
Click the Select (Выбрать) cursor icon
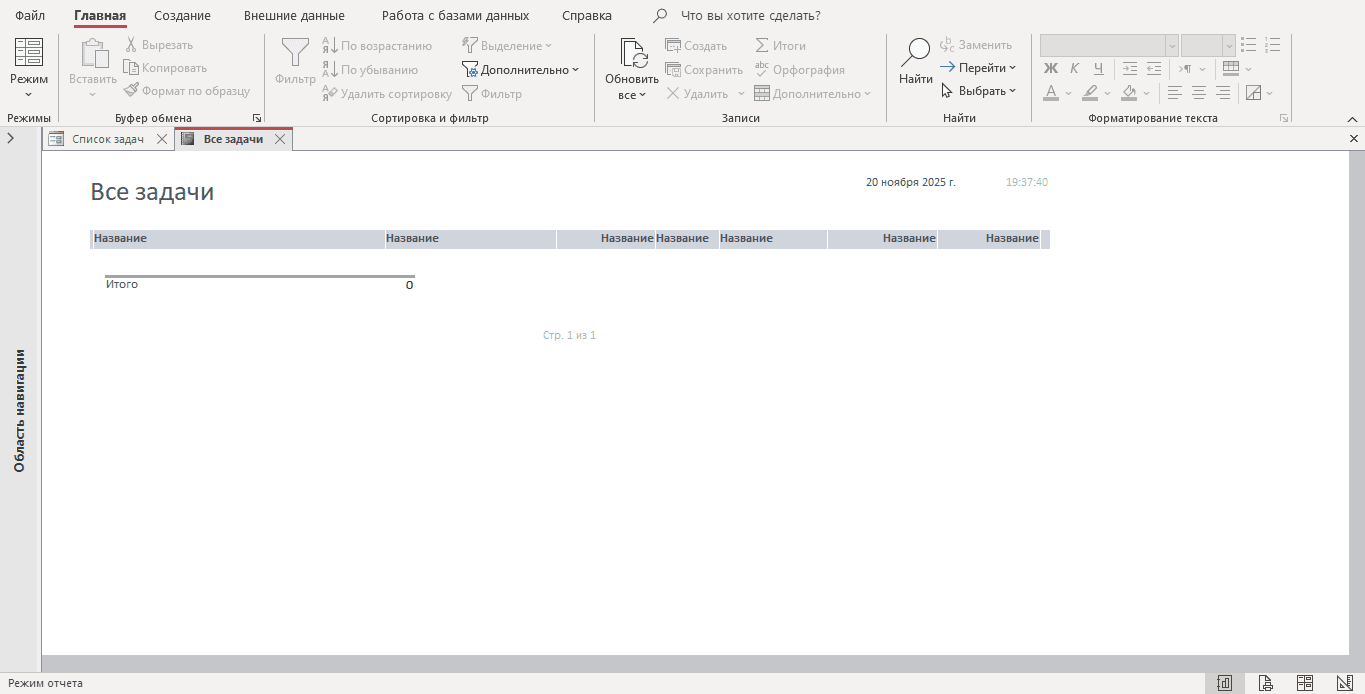click(x=948, y=91)
